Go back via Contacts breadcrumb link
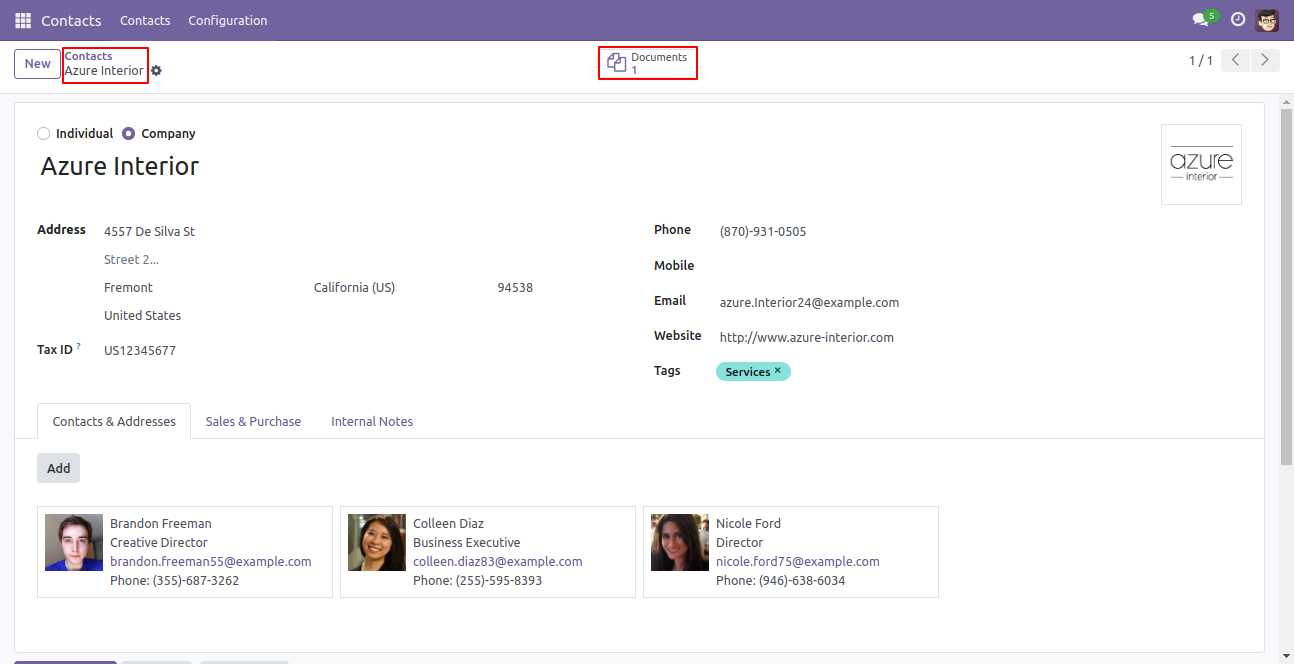1294x664 pixels. coord(88,56)
